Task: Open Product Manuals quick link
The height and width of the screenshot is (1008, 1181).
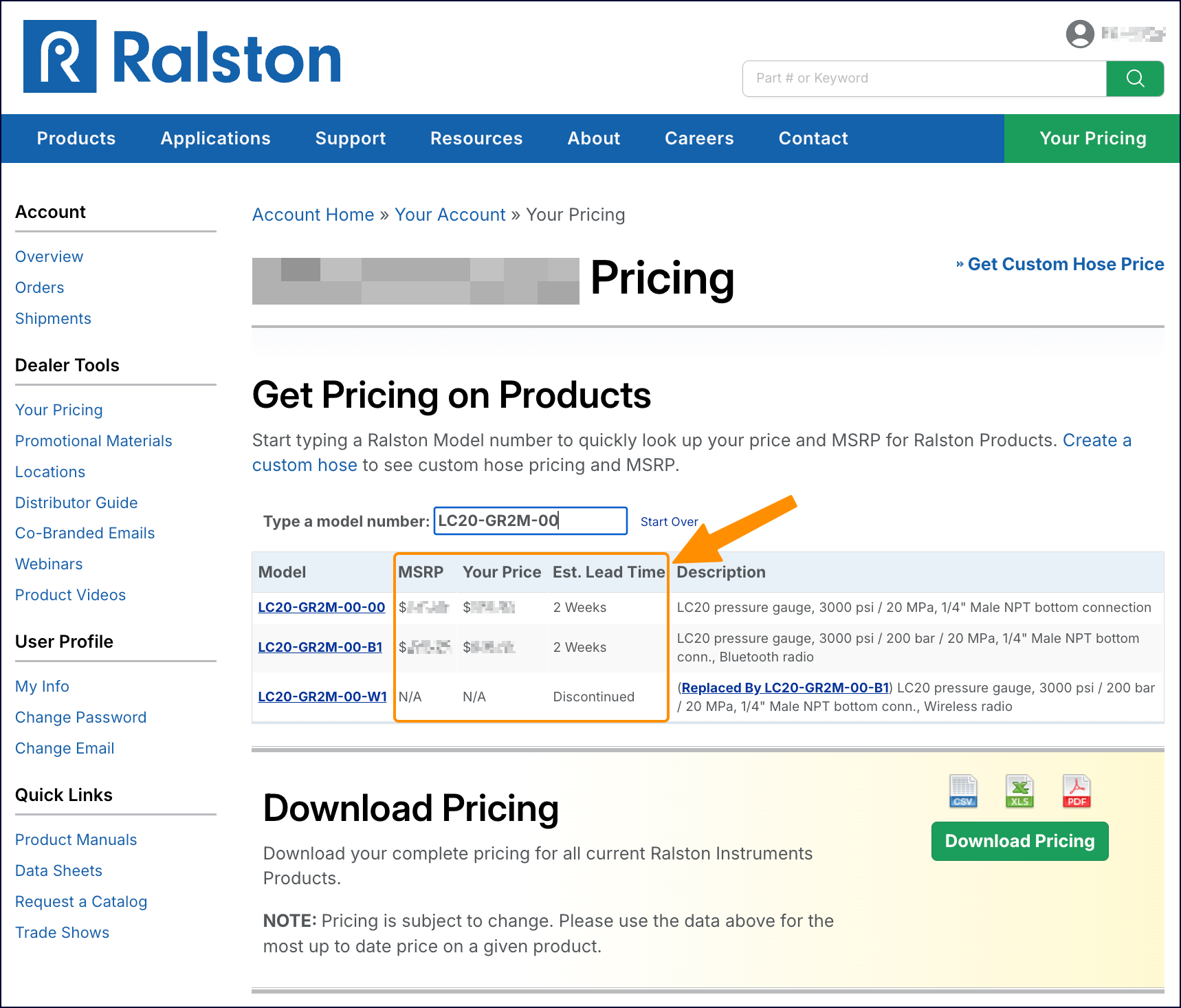Action: [x=76, y=840]
